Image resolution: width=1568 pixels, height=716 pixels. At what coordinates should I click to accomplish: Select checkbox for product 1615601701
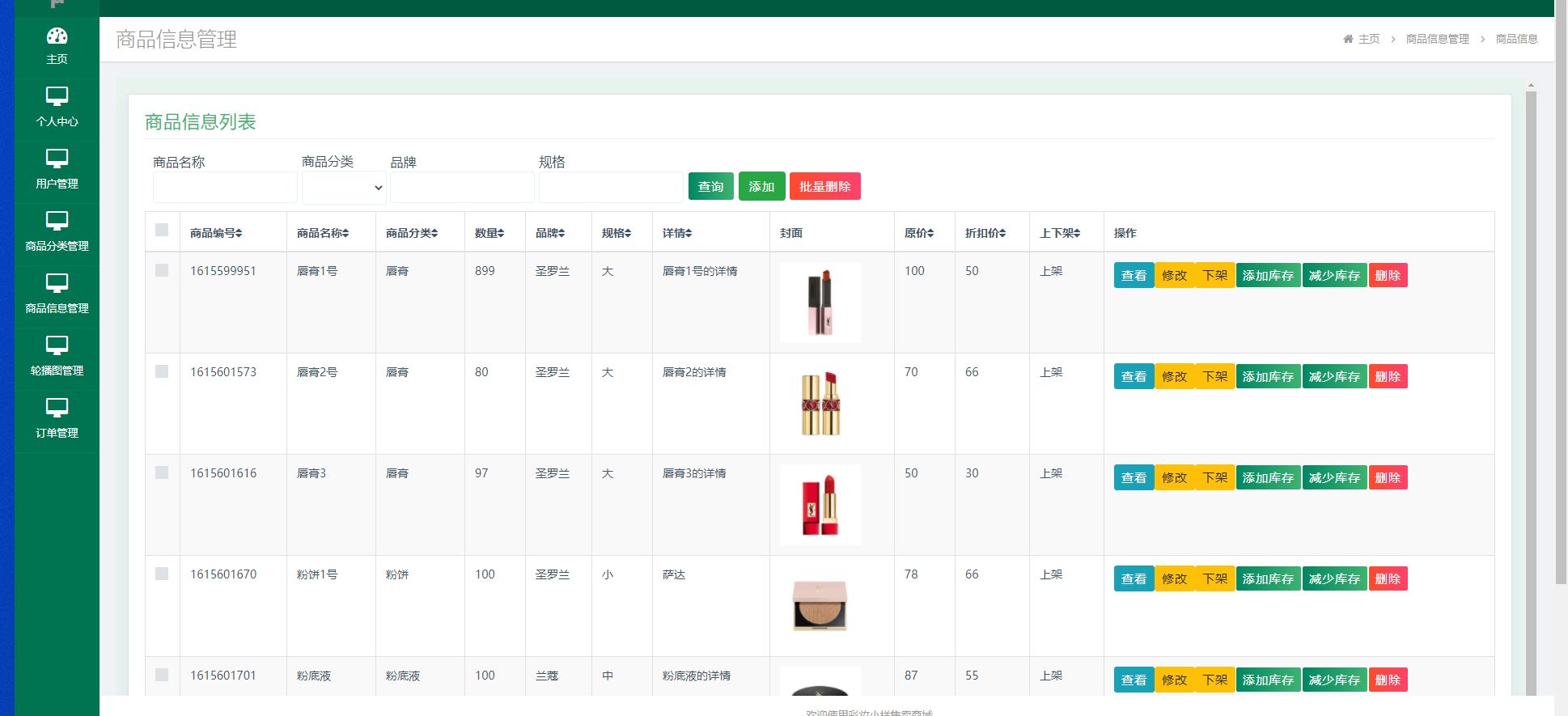coord(162,675)
